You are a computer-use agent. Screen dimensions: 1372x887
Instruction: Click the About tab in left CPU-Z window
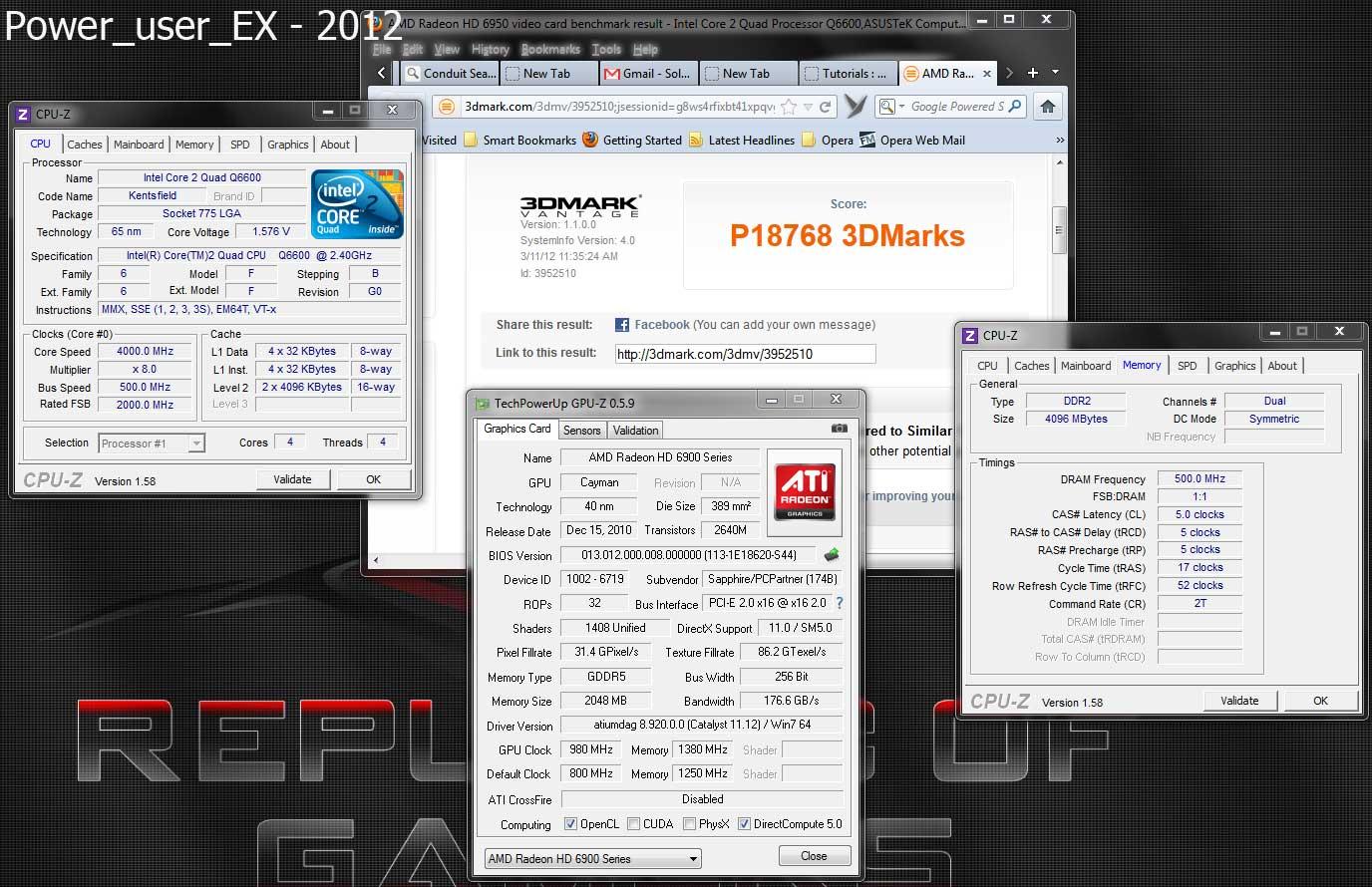point(335,145)
